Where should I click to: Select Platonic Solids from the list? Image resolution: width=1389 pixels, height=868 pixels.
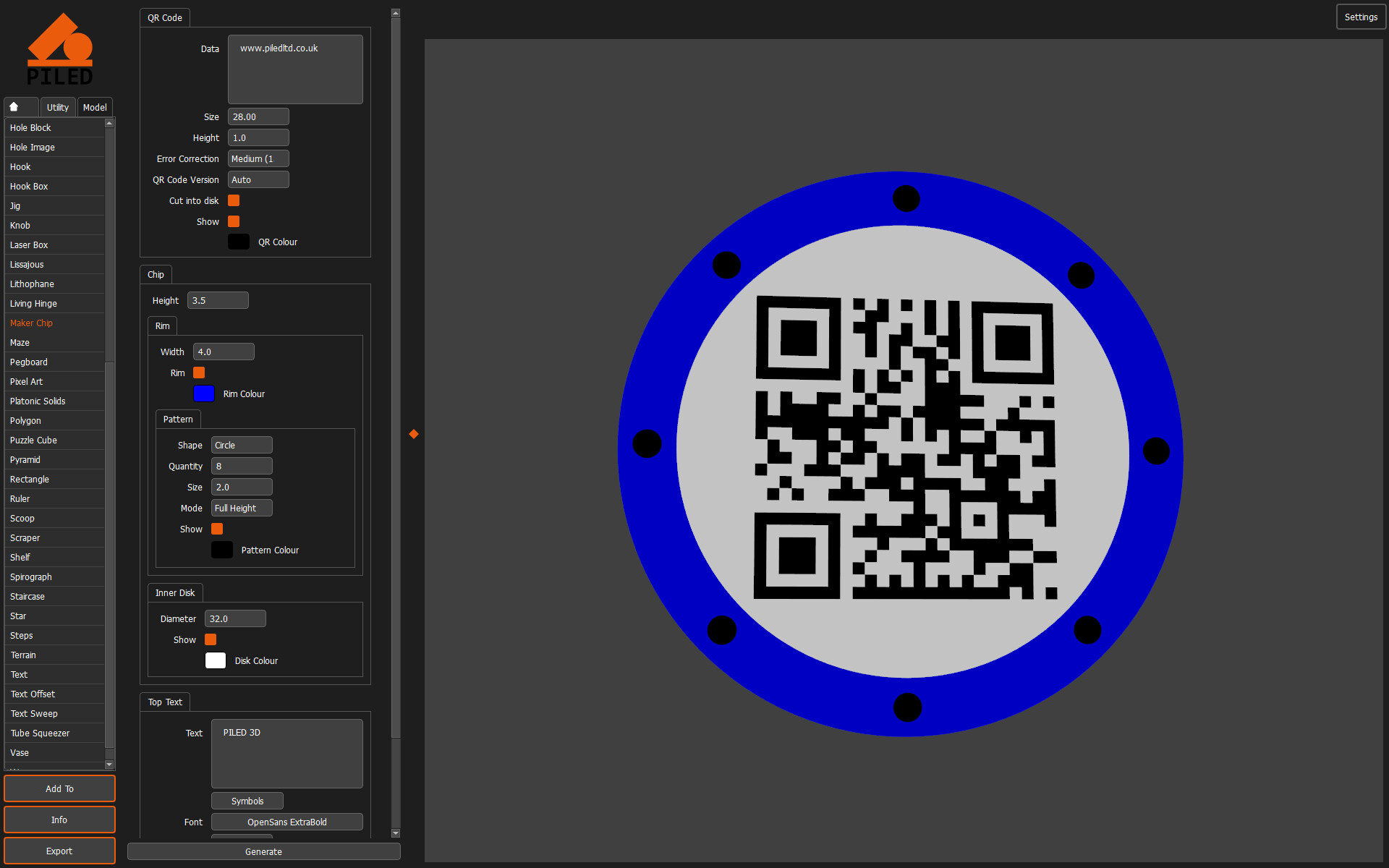click(54, 401)
